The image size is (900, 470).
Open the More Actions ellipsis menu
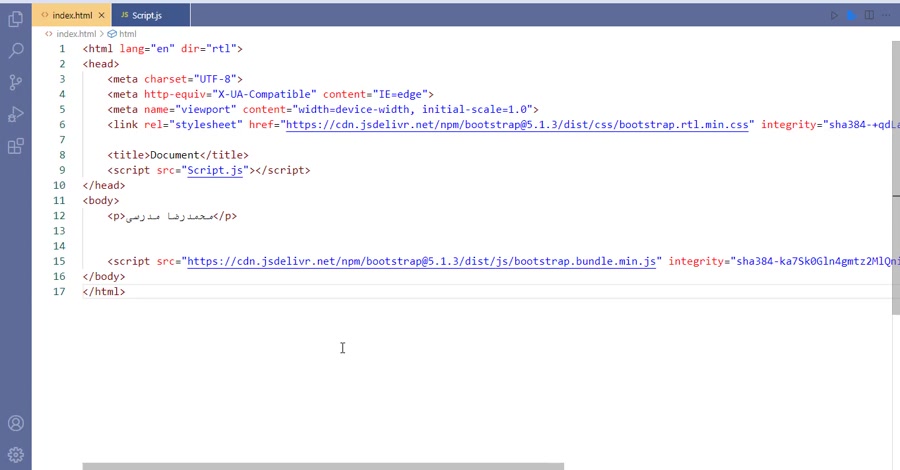pos(886,15)
